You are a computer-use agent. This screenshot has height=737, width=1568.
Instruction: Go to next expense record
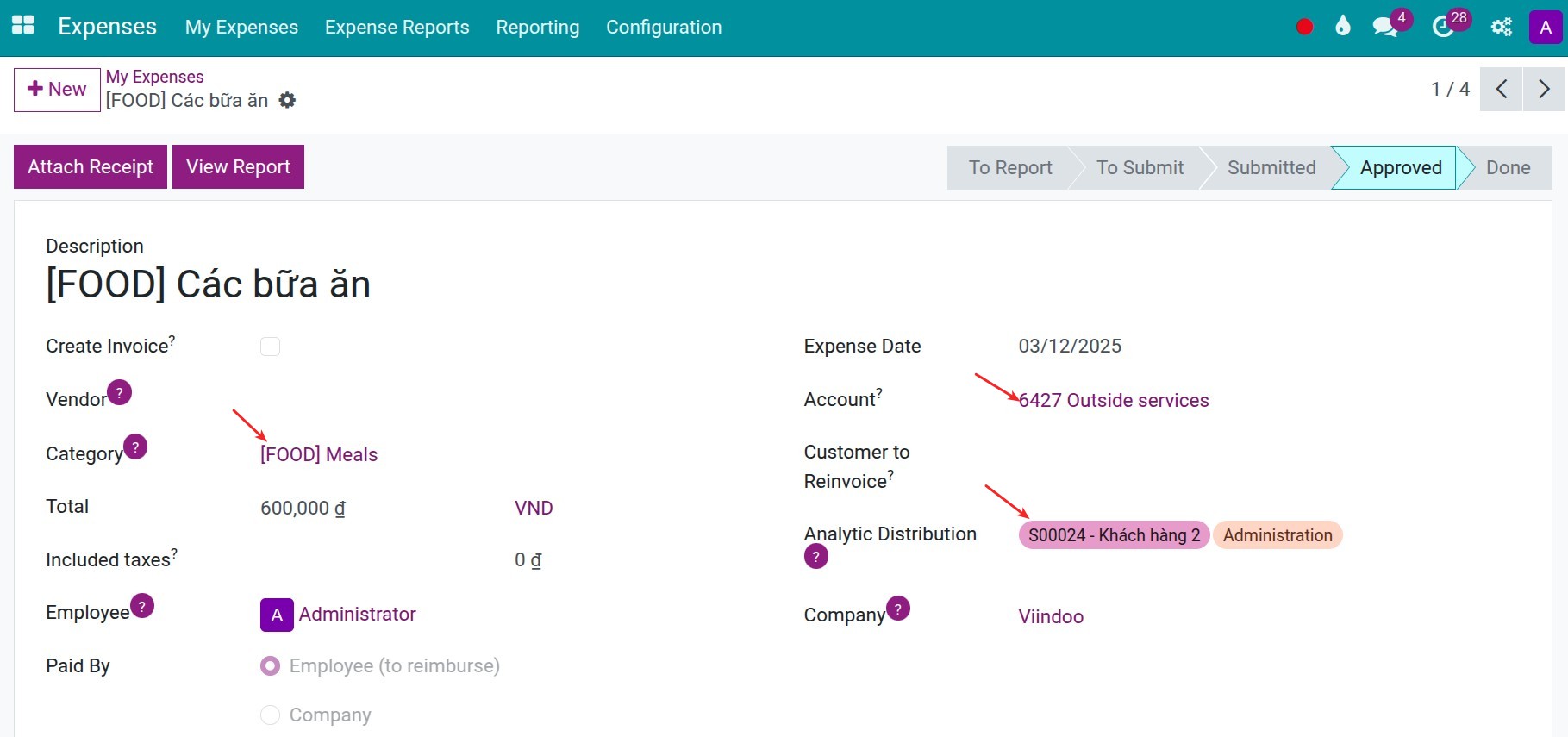point(1543,89)
